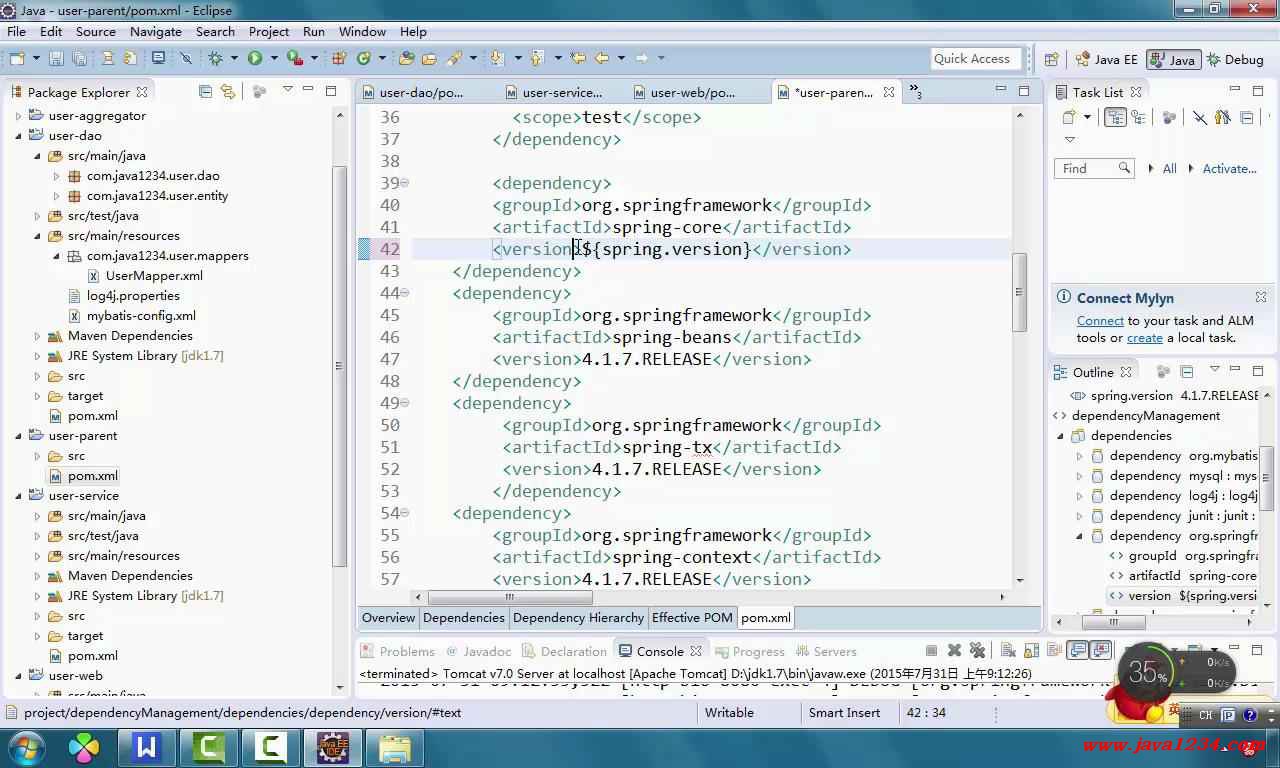The image size is (1280, 768).
Task: Collapse the user-dao project node
Action: [18, 136]
